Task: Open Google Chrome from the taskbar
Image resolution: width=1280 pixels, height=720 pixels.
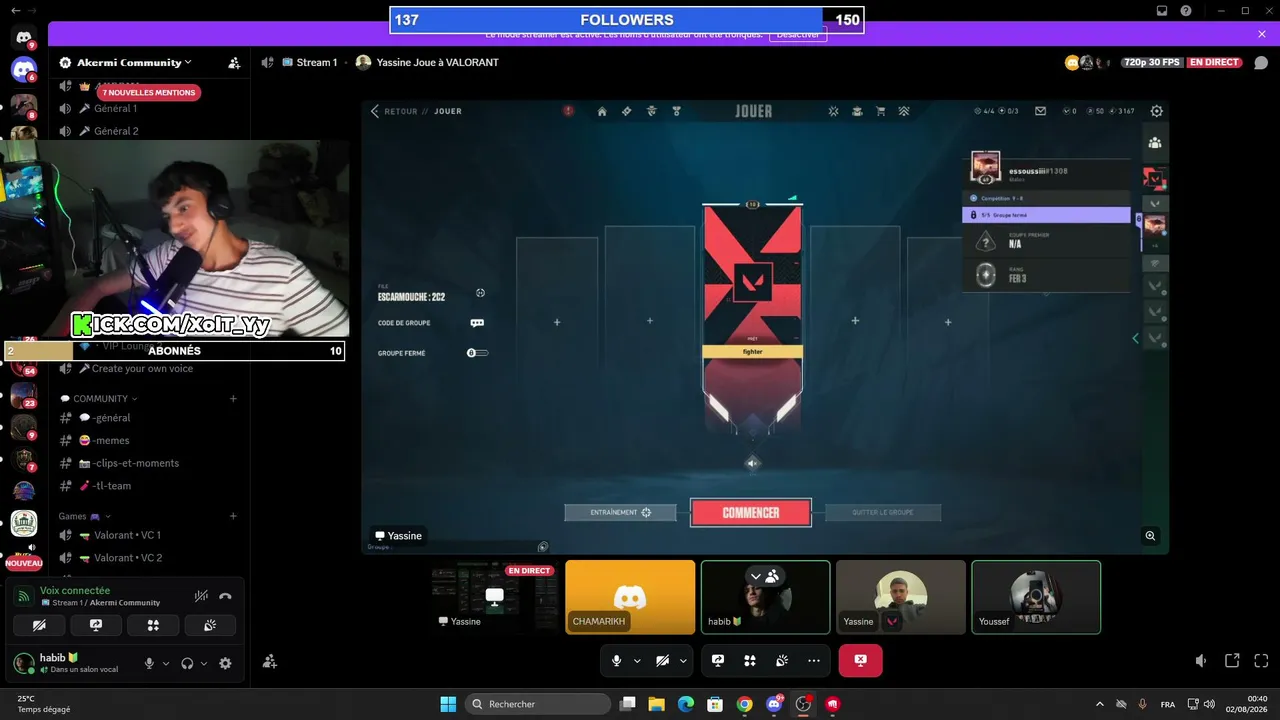Action: coord(744,704)
